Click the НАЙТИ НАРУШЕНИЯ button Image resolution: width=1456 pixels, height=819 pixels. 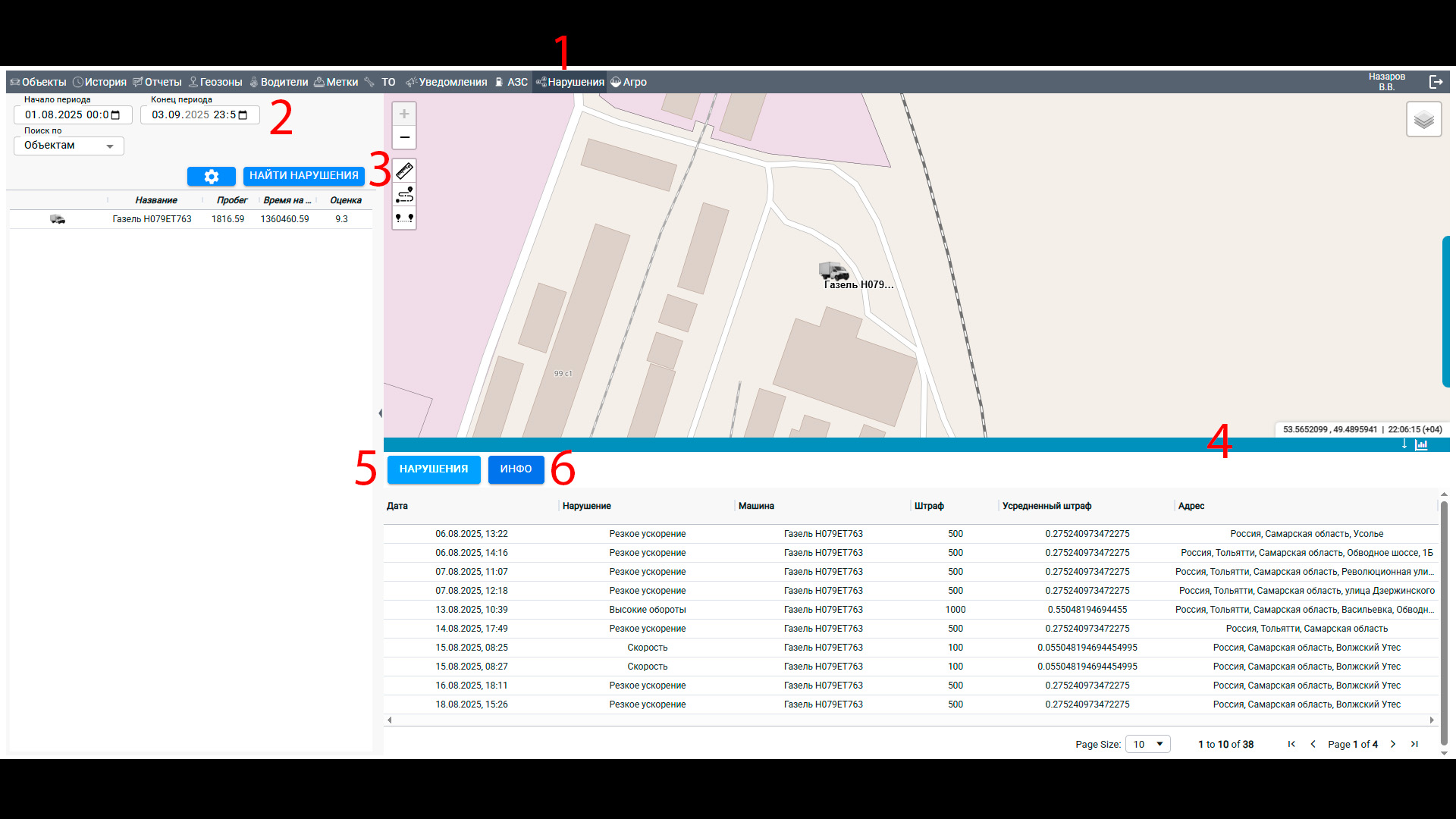[303, 176]
